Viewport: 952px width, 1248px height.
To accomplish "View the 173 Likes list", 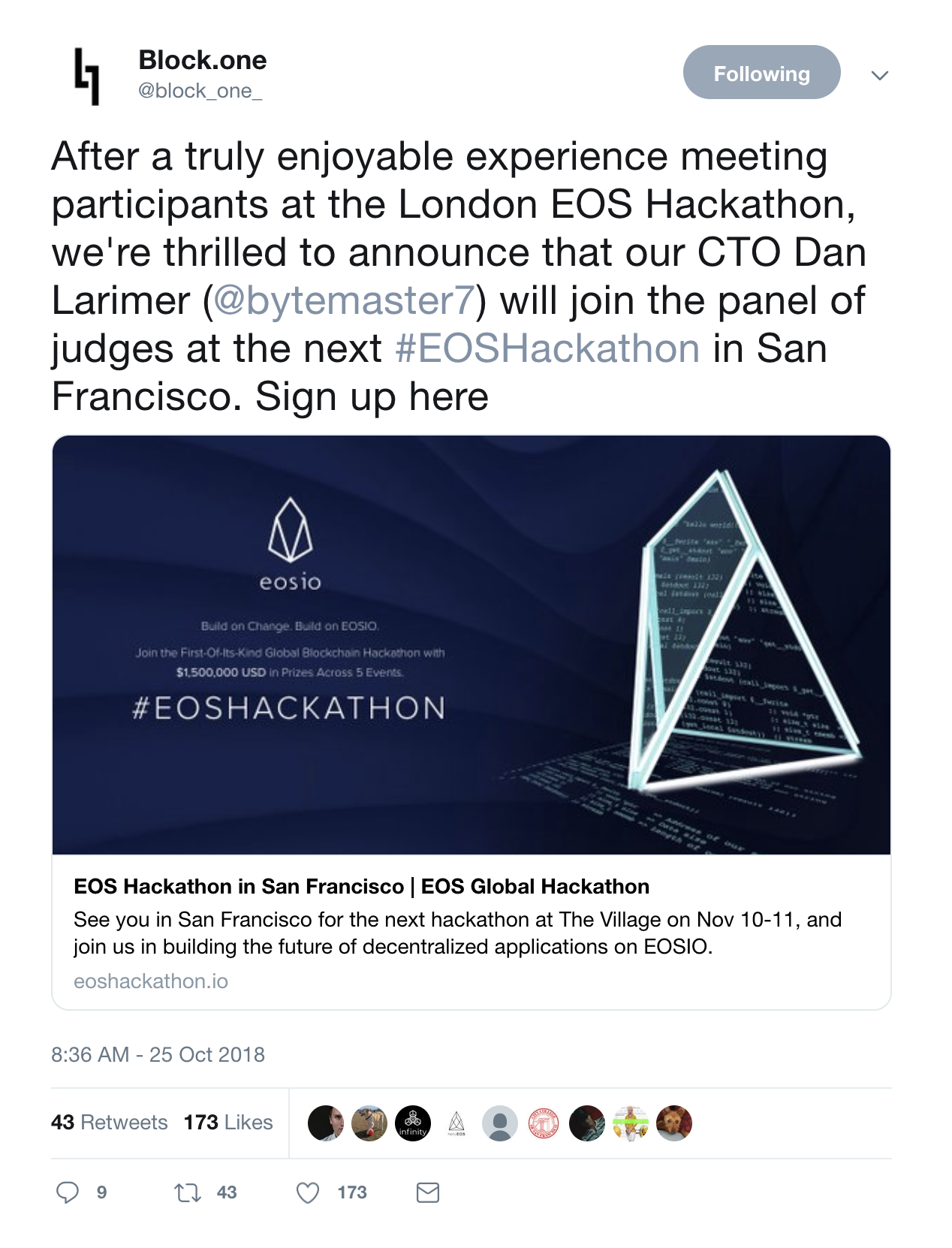I will [x=228, y=1122].
